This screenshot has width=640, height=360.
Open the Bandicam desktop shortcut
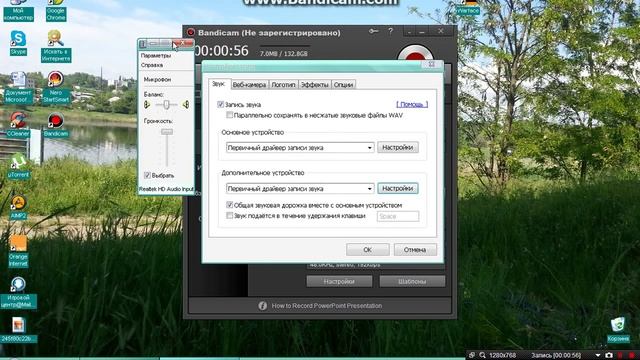tap(56, 124)
